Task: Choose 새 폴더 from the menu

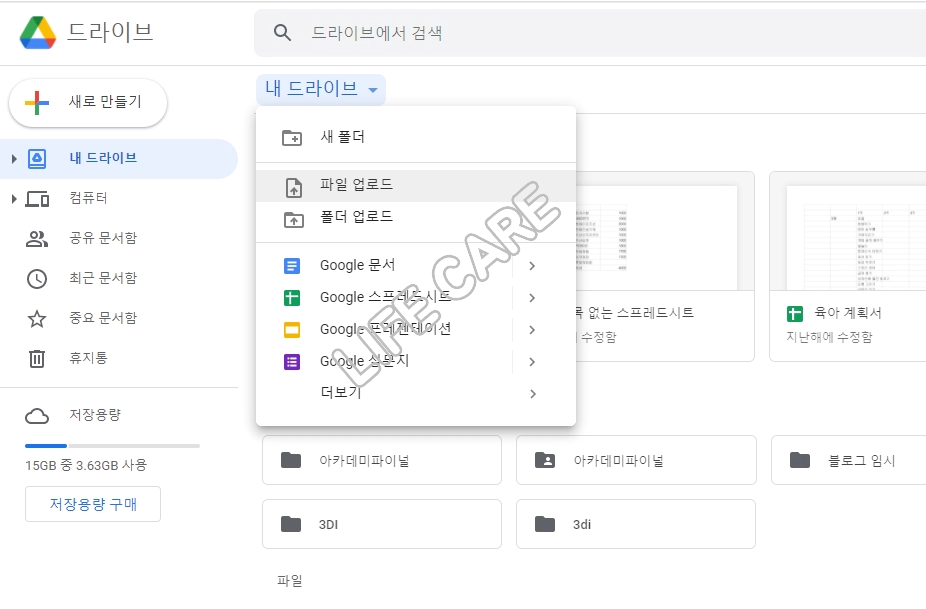Action: 416,138
